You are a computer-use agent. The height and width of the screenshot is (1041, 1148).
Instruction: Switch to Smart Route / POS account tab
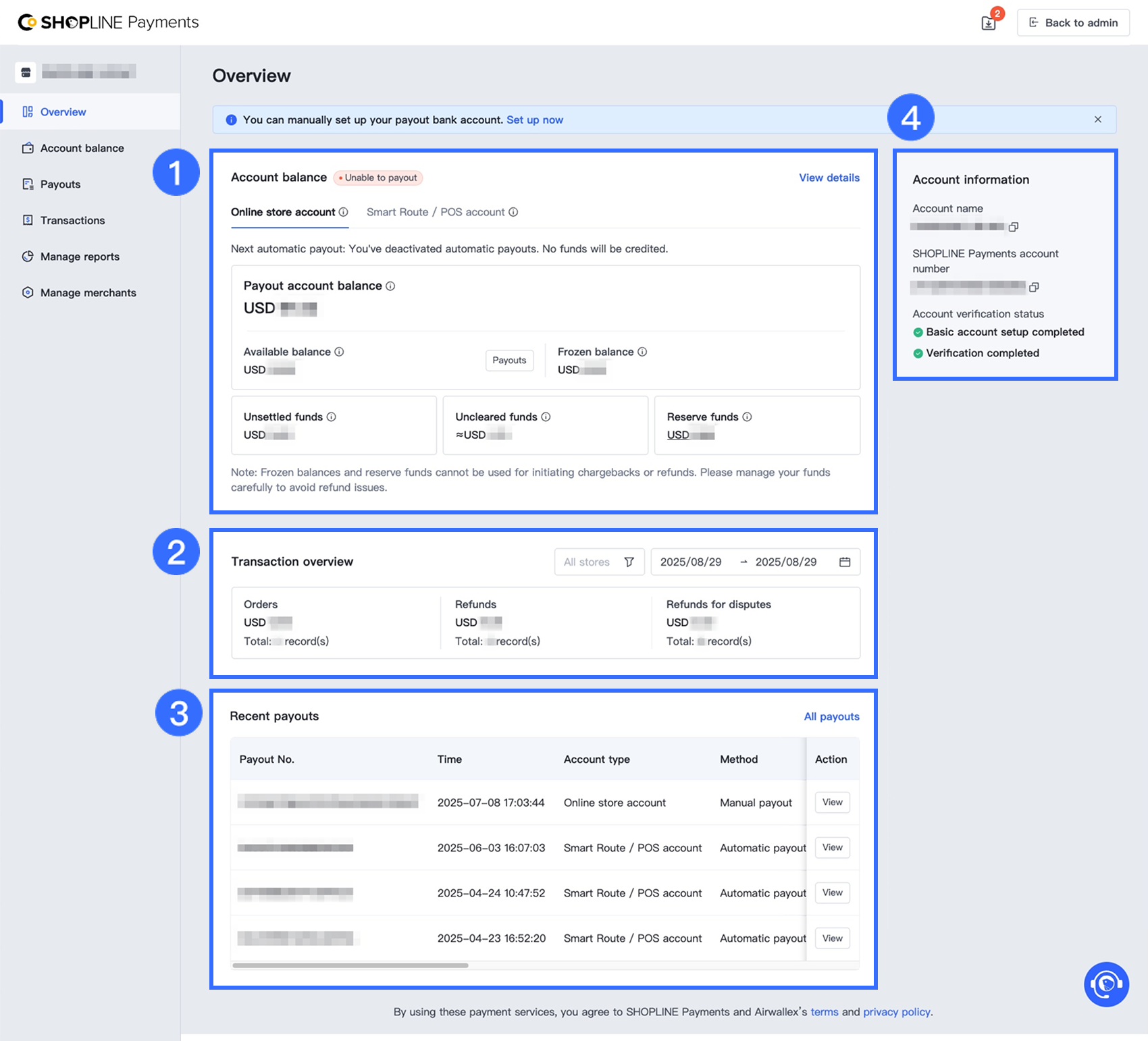pyautogui.click(x=436, y=212)
